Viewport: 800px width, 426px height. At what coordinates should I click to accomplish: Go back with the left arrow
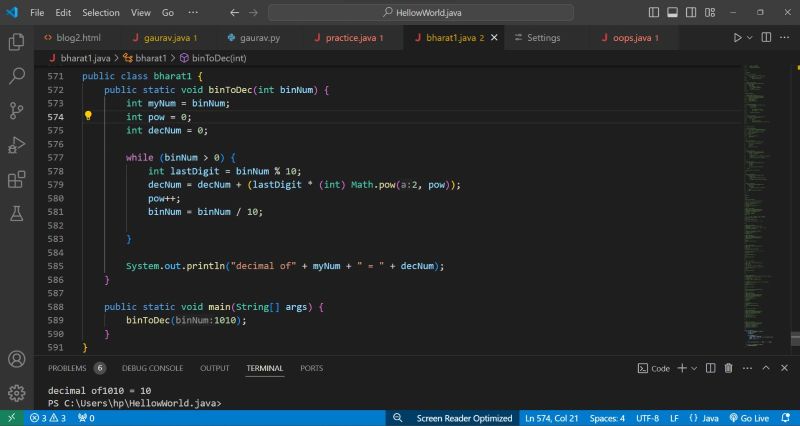[234, 12]
